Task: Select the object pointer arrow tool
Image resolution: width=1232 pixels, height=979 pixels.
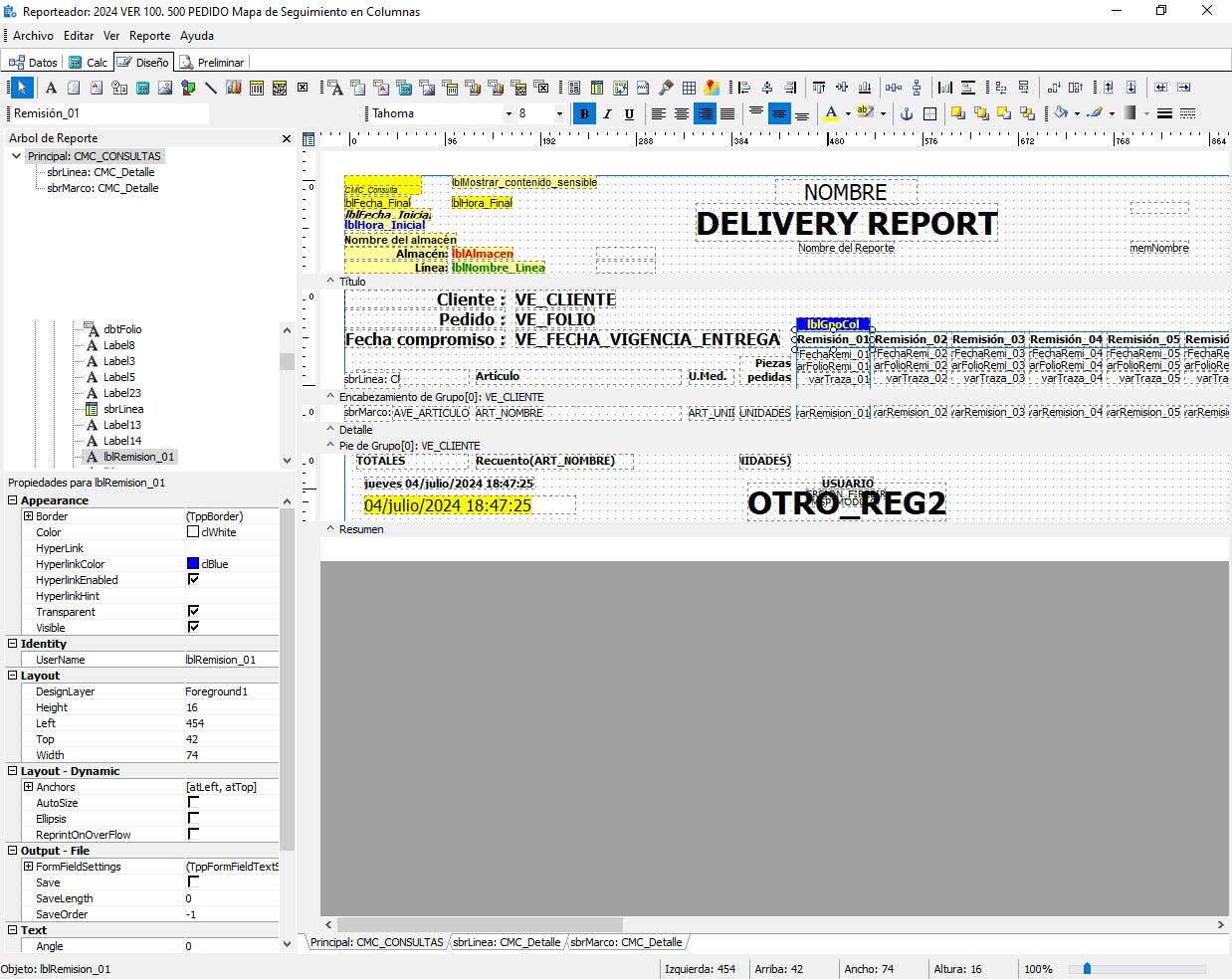Action: [21, 88]
